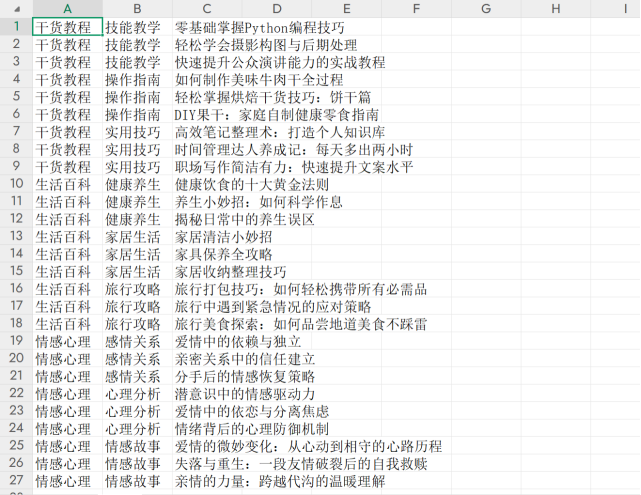
Task: Click cell 情绪背后的心理防御机制
Action: [252, 429]
